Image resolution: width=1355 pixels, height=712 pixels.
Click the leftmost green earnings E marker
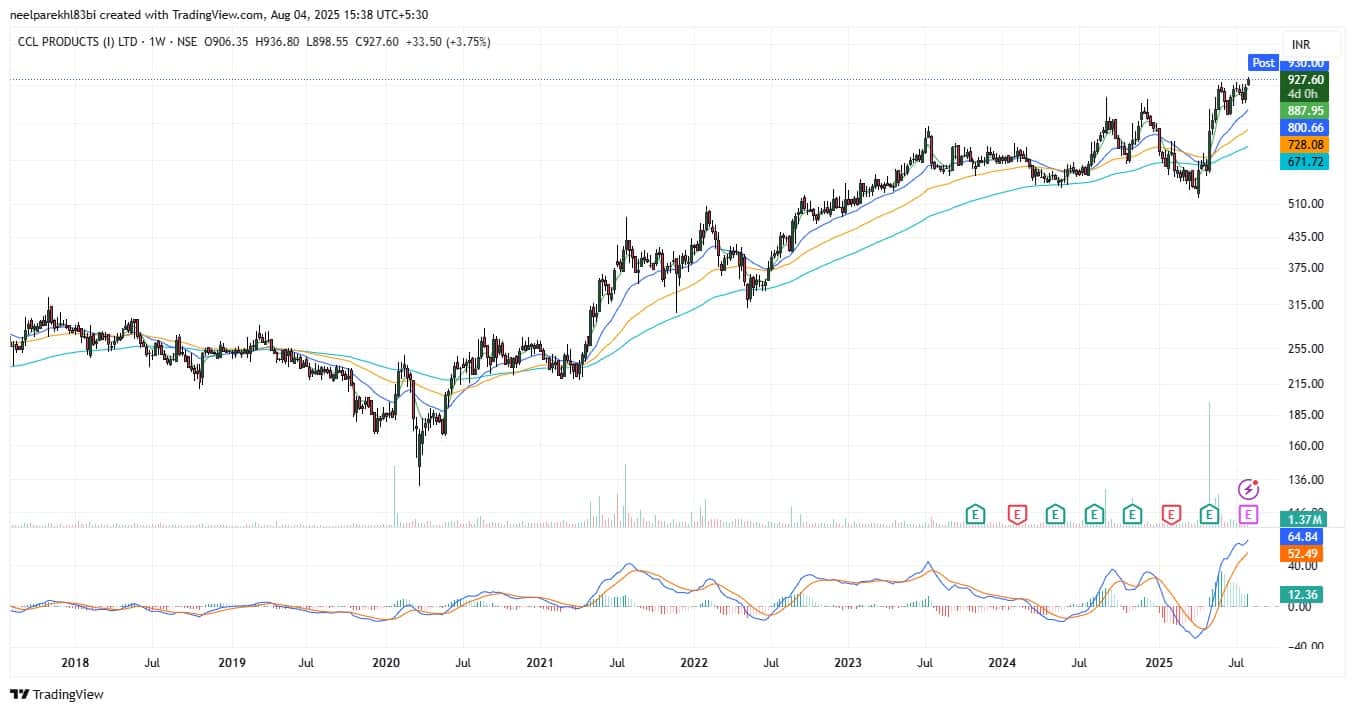(x=975, y=514)
